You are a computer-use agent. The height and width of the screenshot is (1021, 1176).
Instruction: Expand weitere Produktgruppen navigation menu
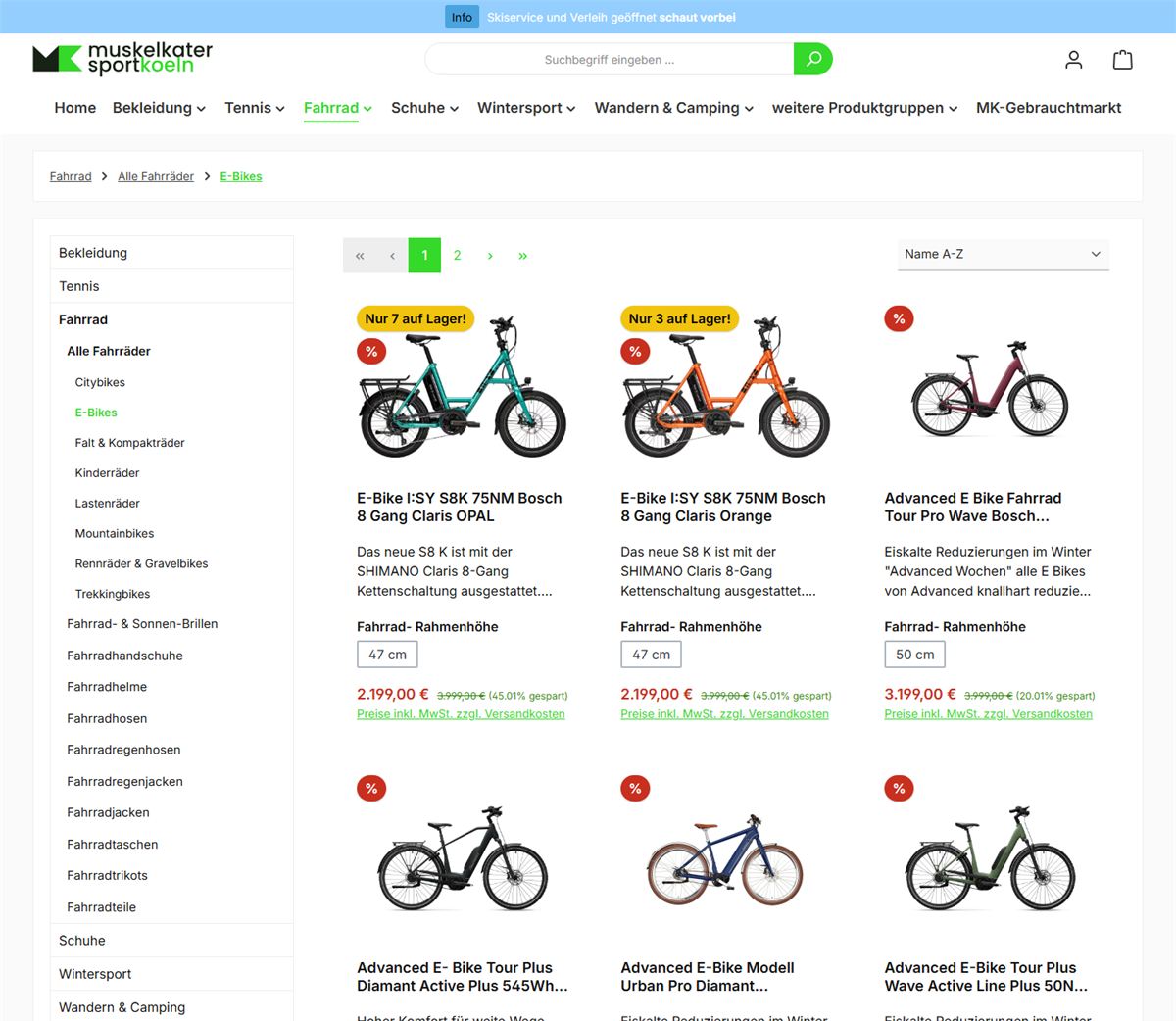(x=865, y=108)
